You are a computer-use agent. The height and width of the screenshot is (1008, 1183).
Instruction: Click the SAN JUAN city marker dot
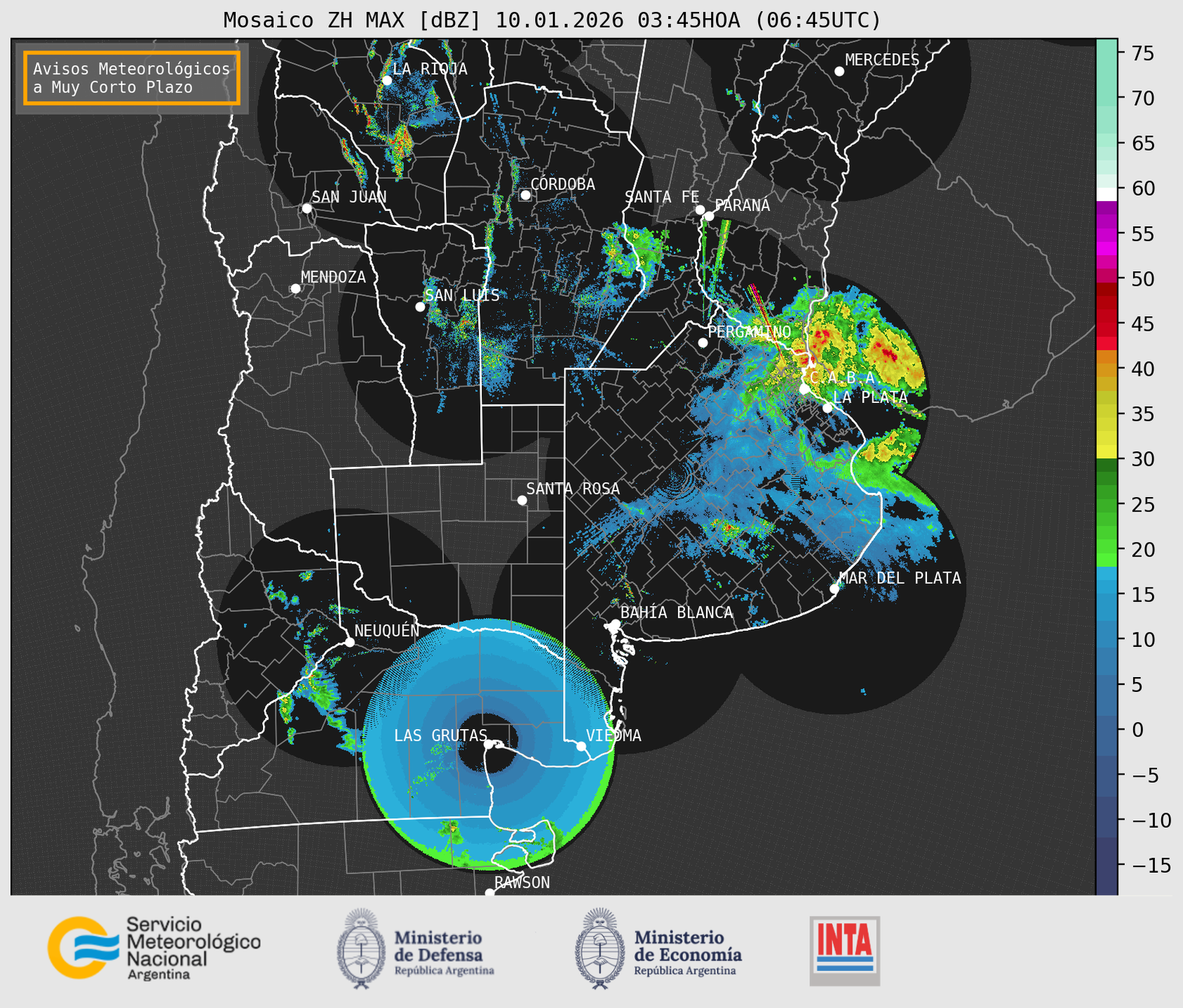306,208
